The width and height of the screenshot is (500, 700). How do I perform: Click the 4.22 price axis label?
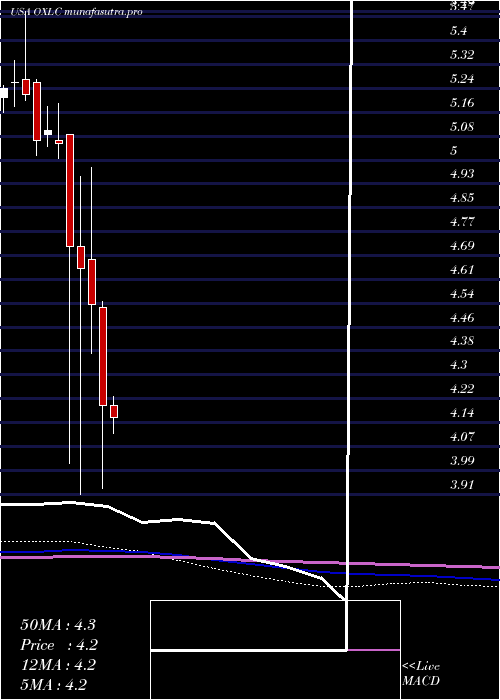pyautogui.click(x=462, y=388)
